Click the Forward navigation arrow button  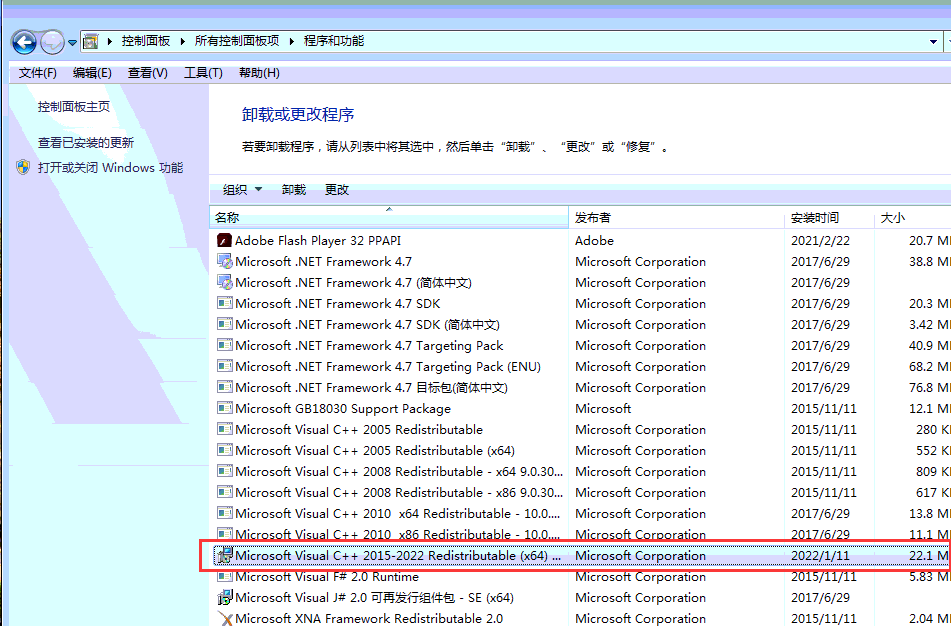[52, 42]
